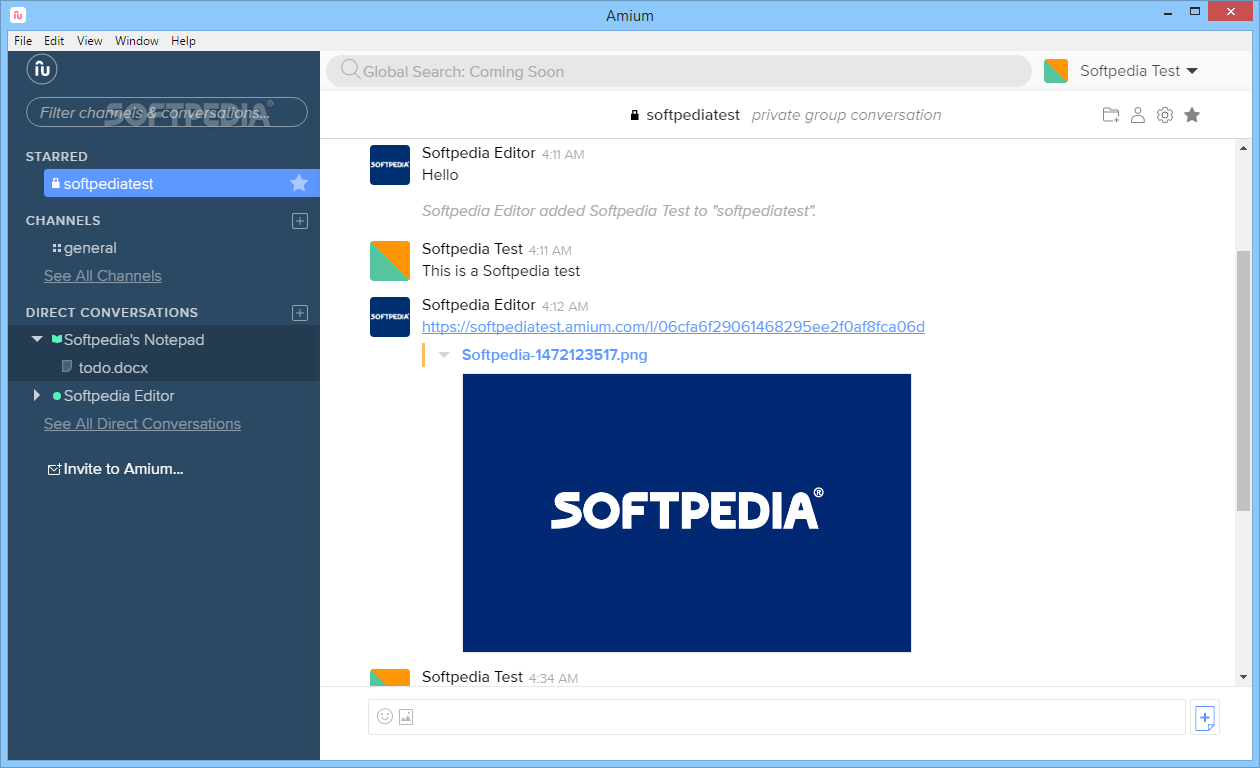Add a new channel with plus icon

[x=299, y=221]
